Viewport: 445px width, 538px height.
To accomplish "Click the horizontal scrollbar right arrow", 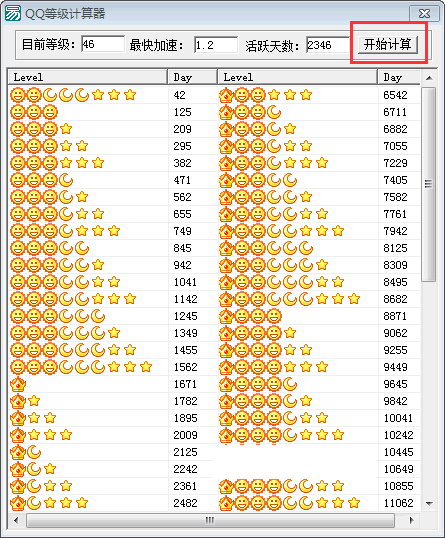I will [x=412, y=521].
